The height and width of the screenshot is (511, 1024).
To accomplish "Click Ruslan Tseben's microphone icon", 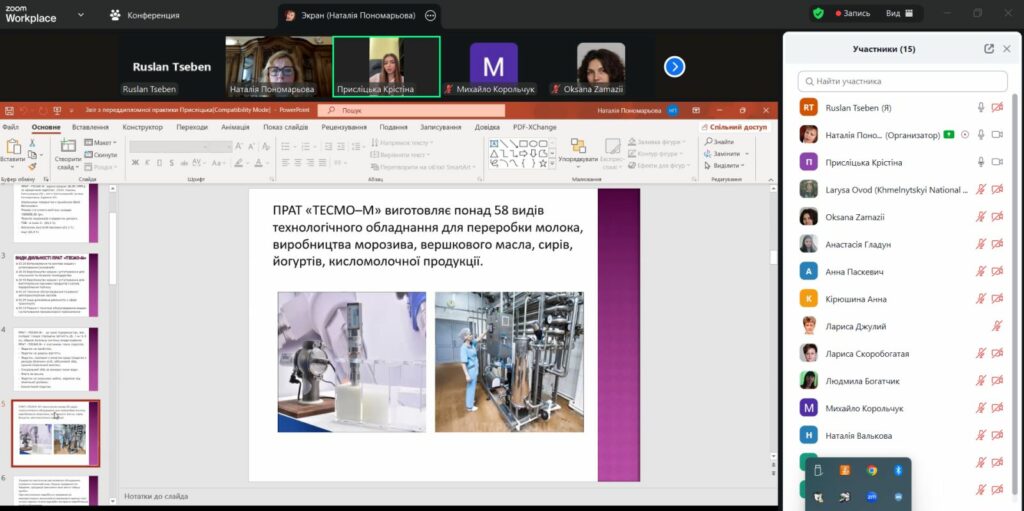I will tap(981, 108).
